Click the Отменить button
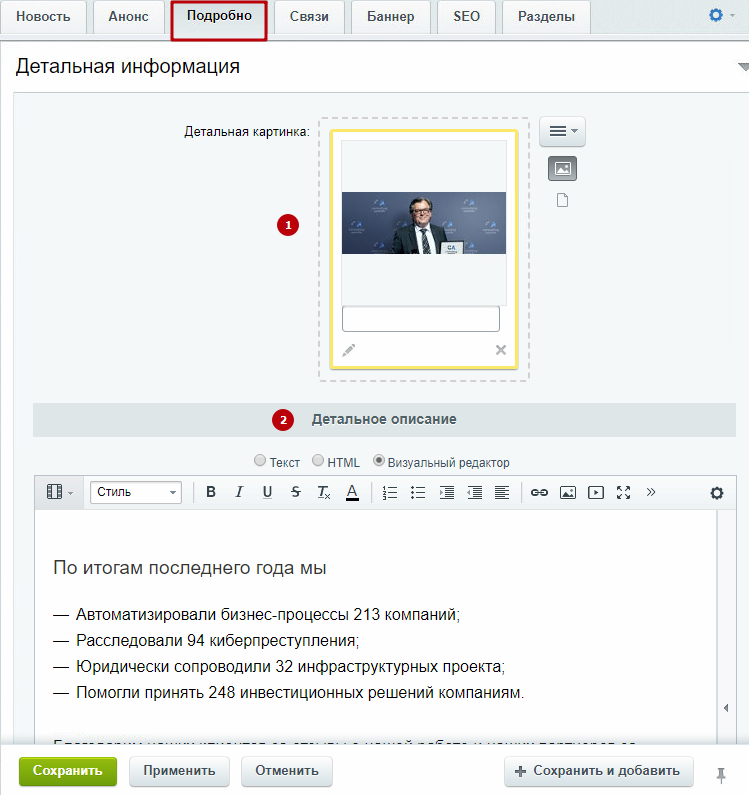Image resolution: width=749 pixels, height=795 pixels. tap(287, 771)
